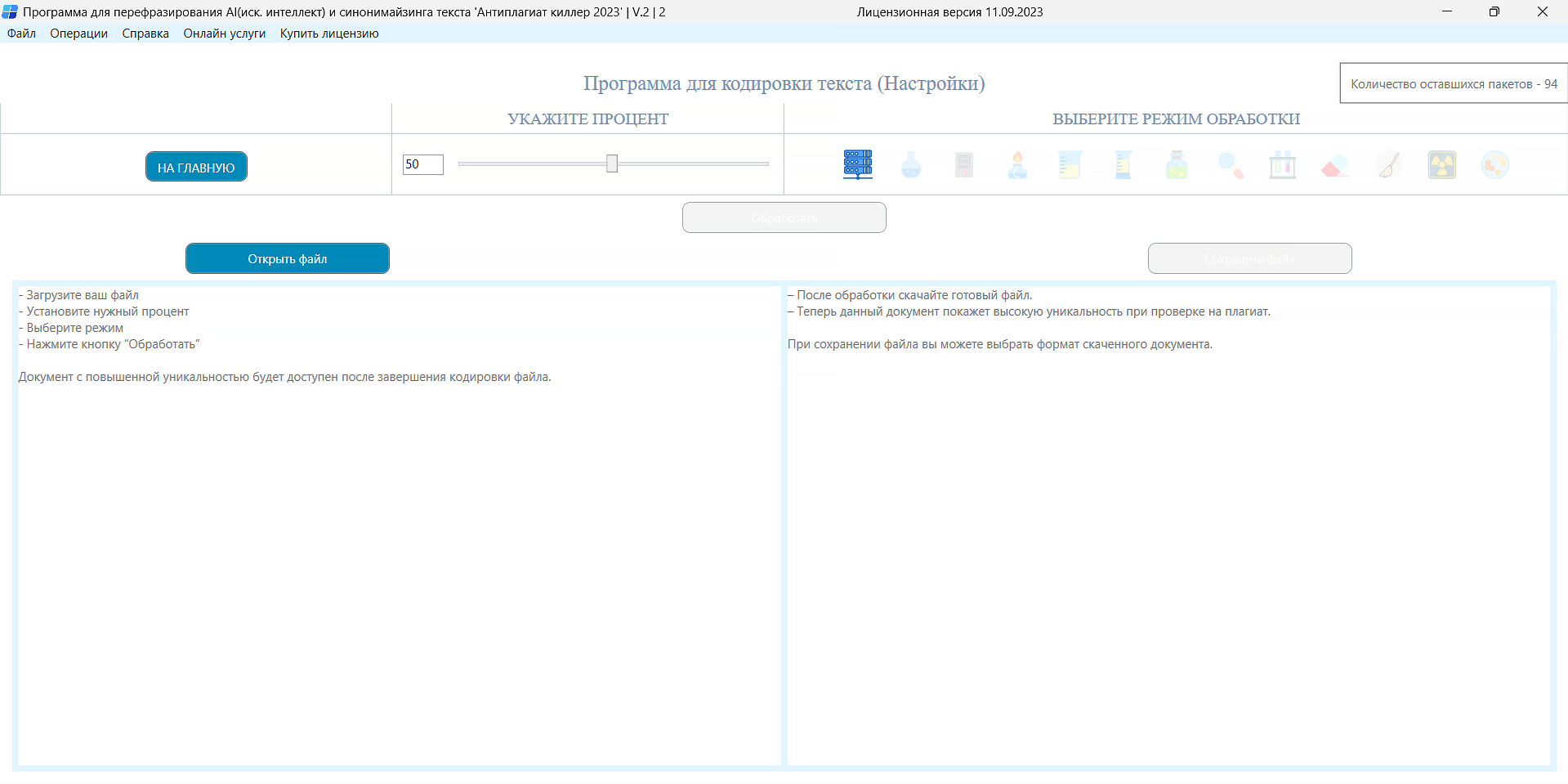This screenshot has width=1568, height=784.
Task: Click the disabled Сохранить файл button
Action: tap(1250, 258)
